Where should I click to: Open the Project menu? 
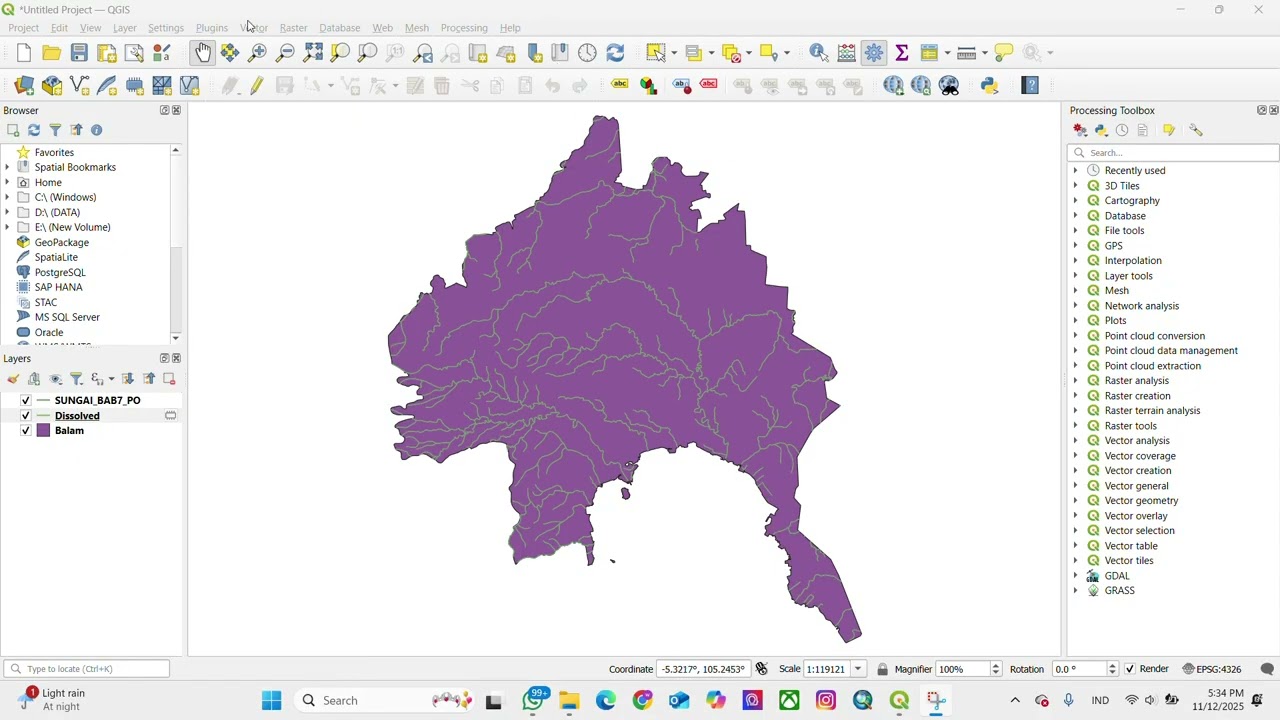(x=23, y=28)
